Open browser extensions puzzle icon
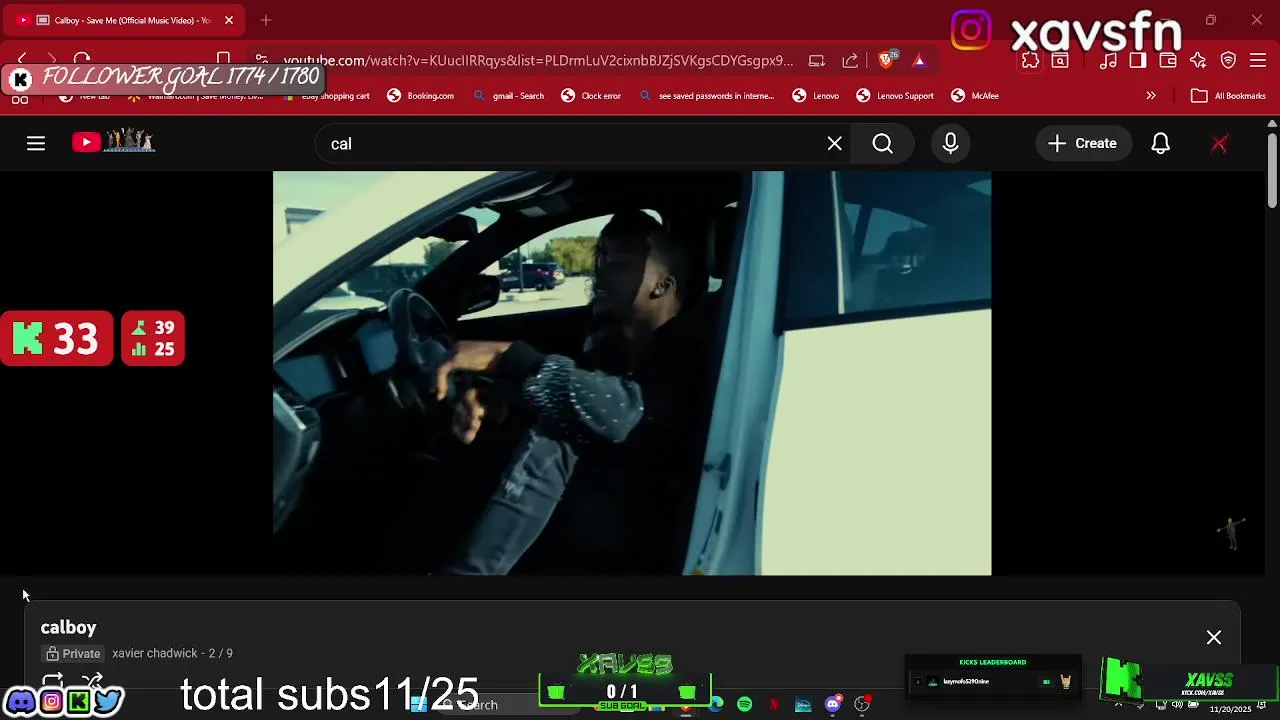The height and width of the screenshot is (720, 1280). tap(1030, 60)
